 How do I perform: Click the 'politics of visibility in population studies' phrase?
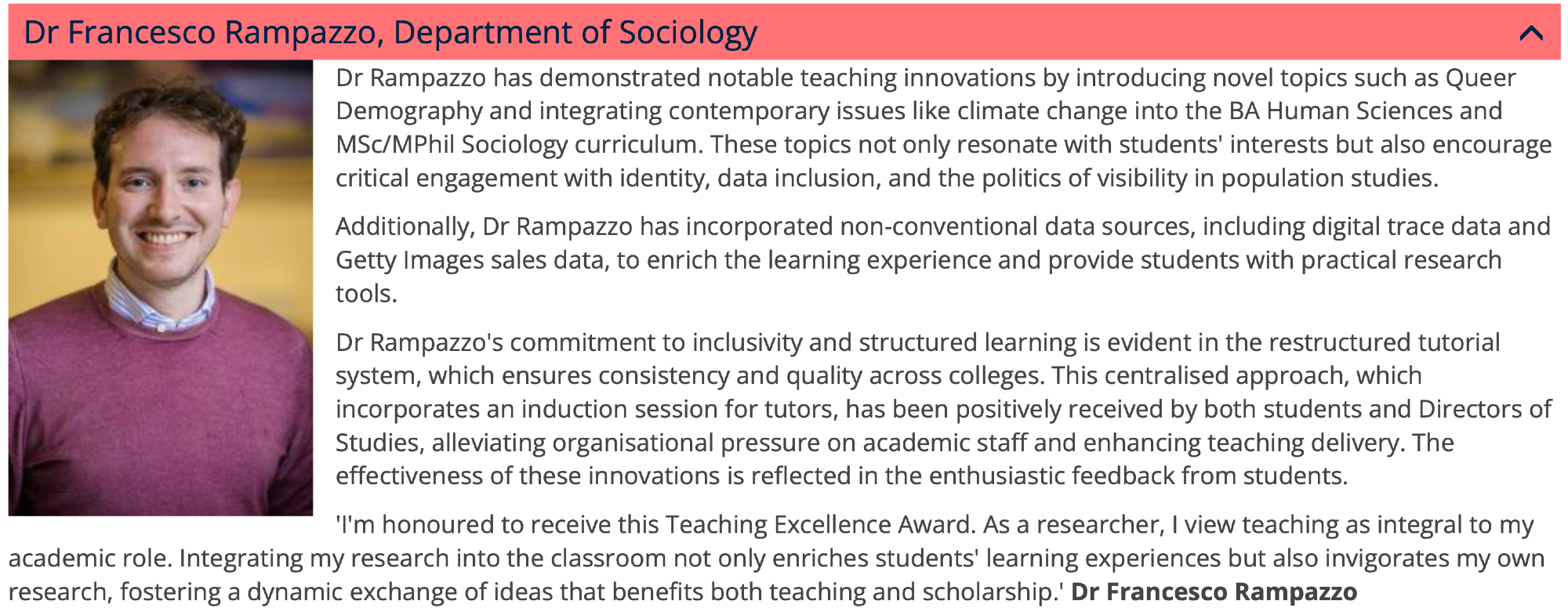coord(1207,179)
